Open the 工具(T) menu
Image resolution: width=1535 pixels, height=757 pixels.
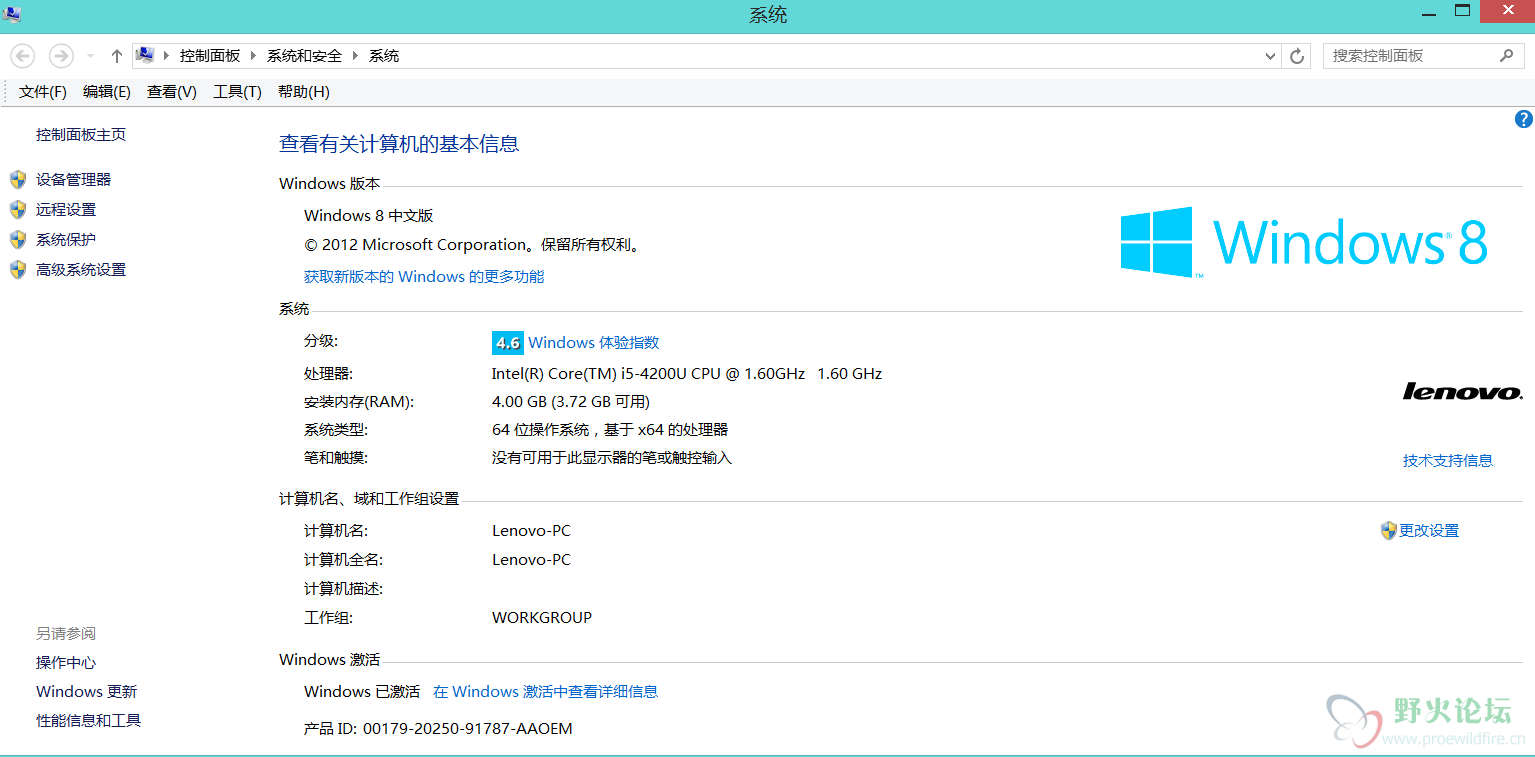(x=237, y=92)
